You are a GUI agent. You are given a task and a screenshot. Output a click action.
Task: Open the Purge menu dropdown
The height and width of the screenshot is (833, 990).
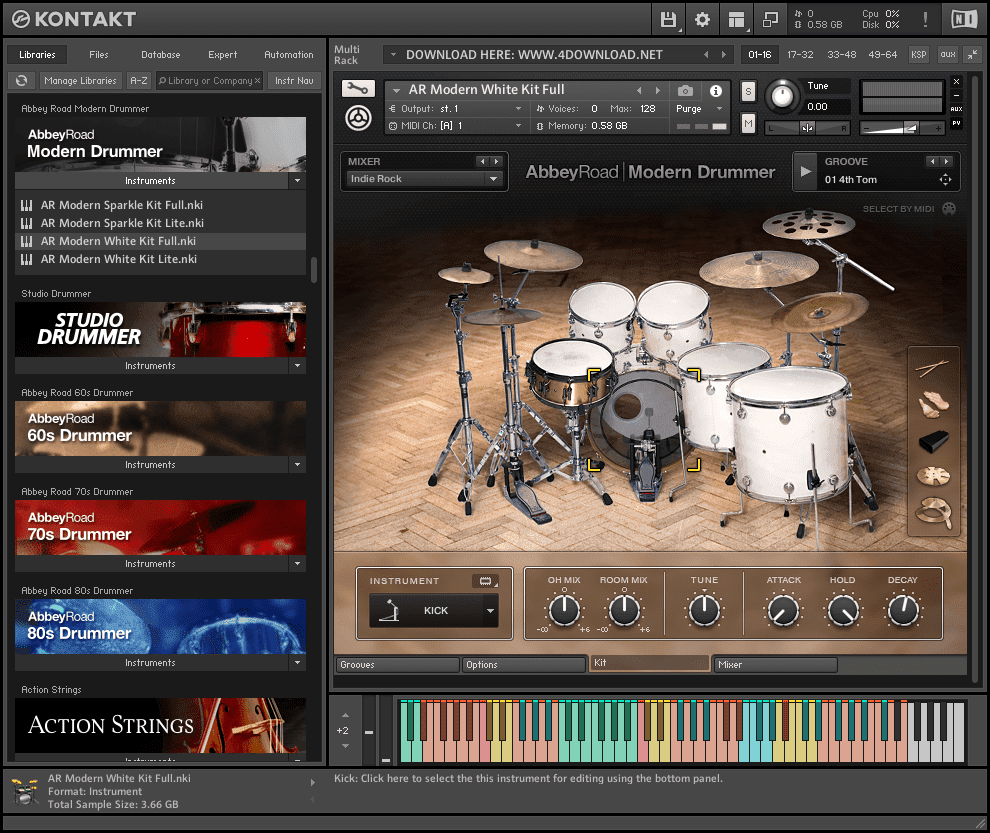699,109
